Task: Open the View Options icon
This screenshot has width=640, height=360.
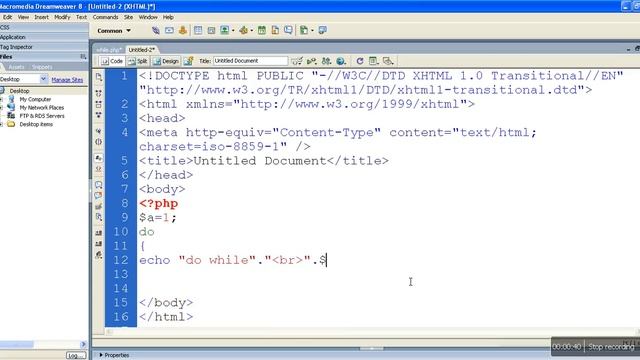Action: coord(373,61)
